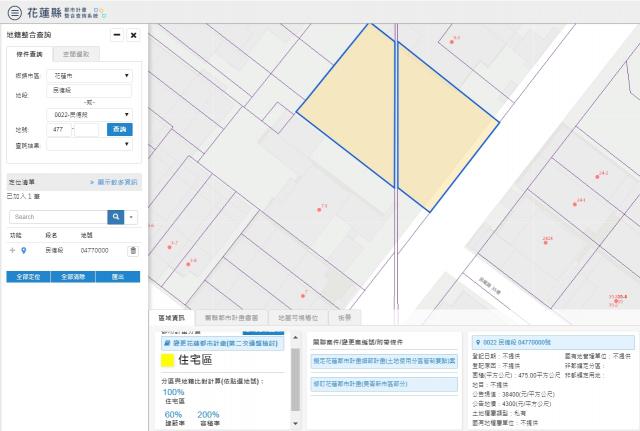Viewport: 640px width, 431px height.
Task: Open the hamburger main menu
Action: point(12,11)
